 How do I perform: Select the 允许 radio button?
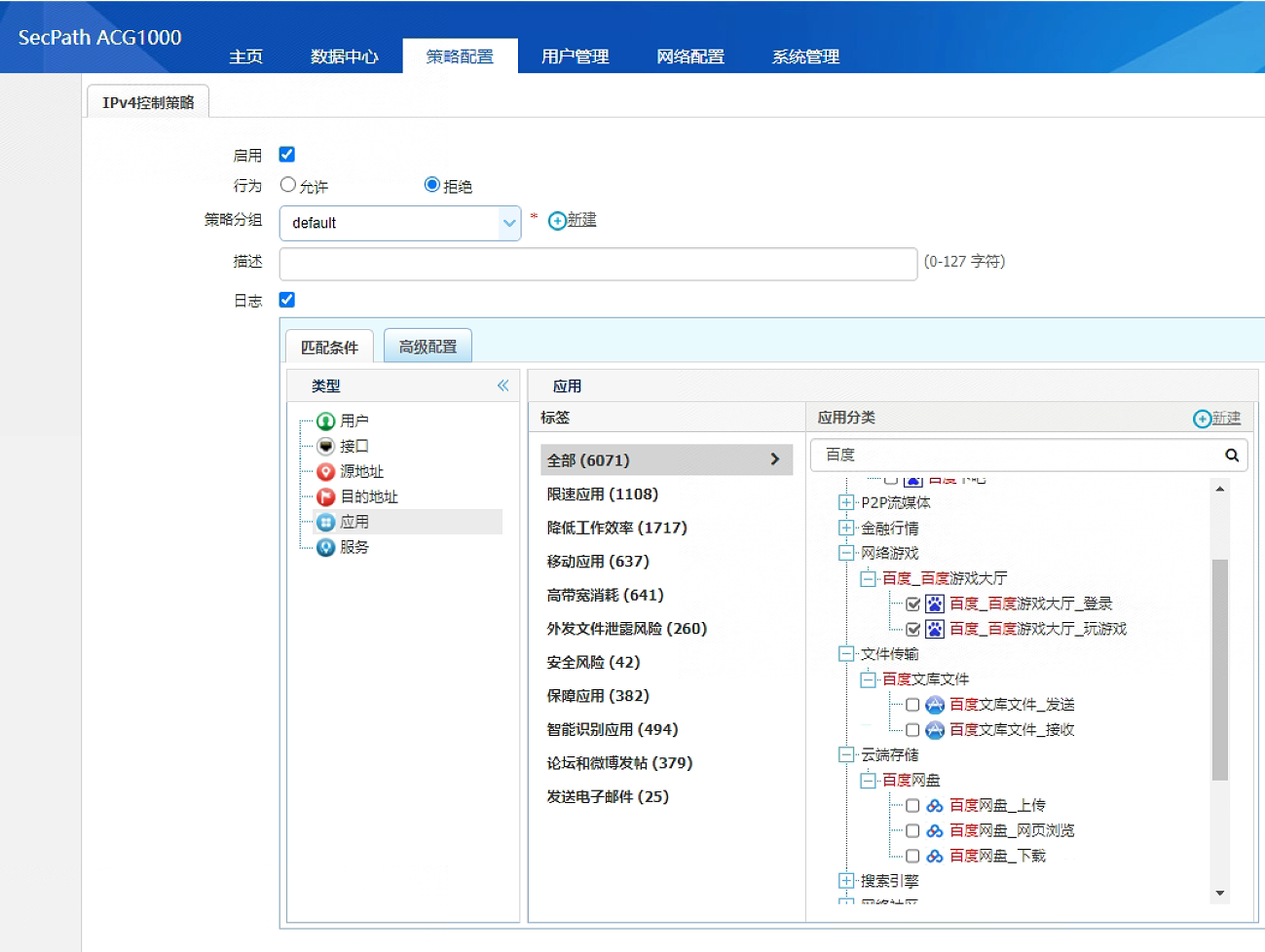click(288, 184)
